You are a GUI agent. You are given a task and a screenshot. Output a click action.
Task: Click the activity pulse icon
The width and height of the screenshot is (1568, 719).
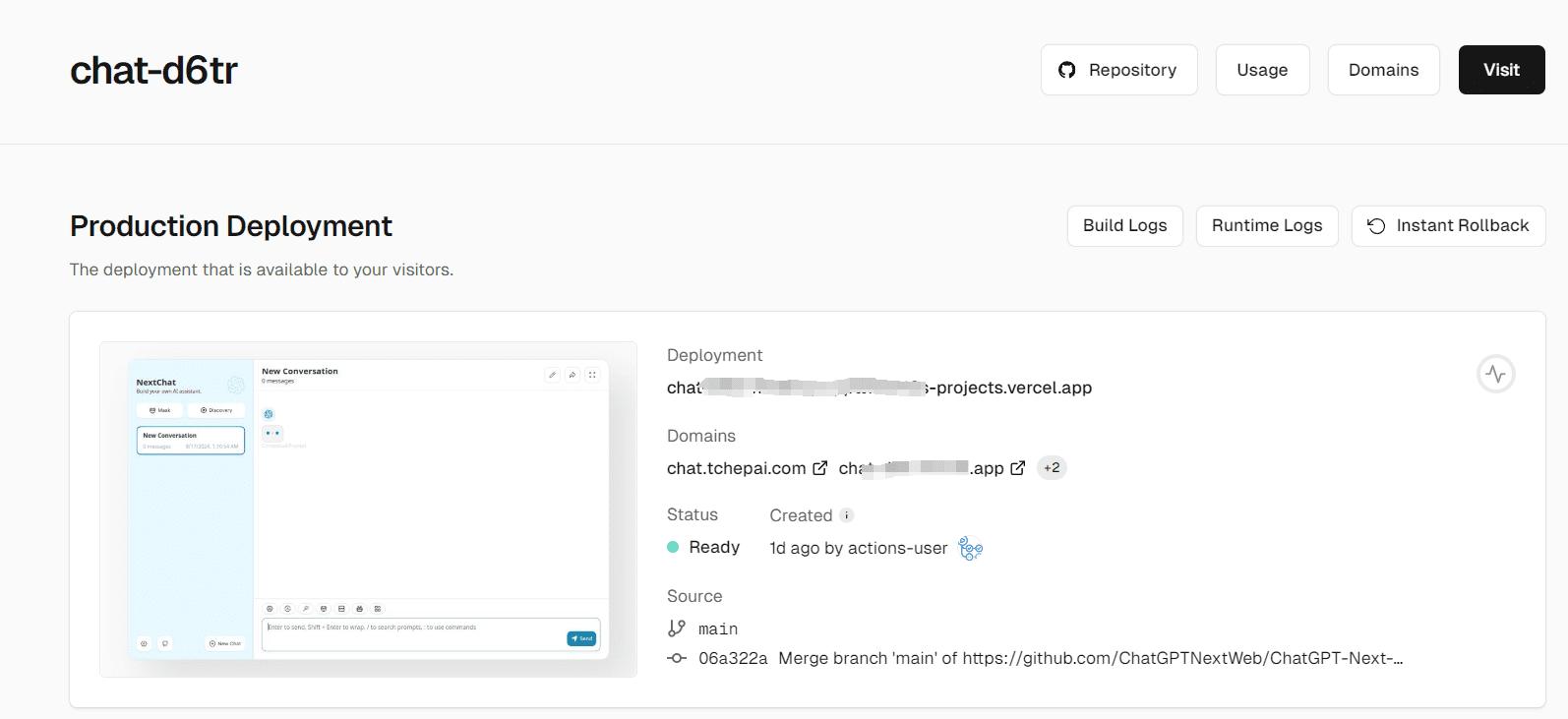click(1495, 374)
